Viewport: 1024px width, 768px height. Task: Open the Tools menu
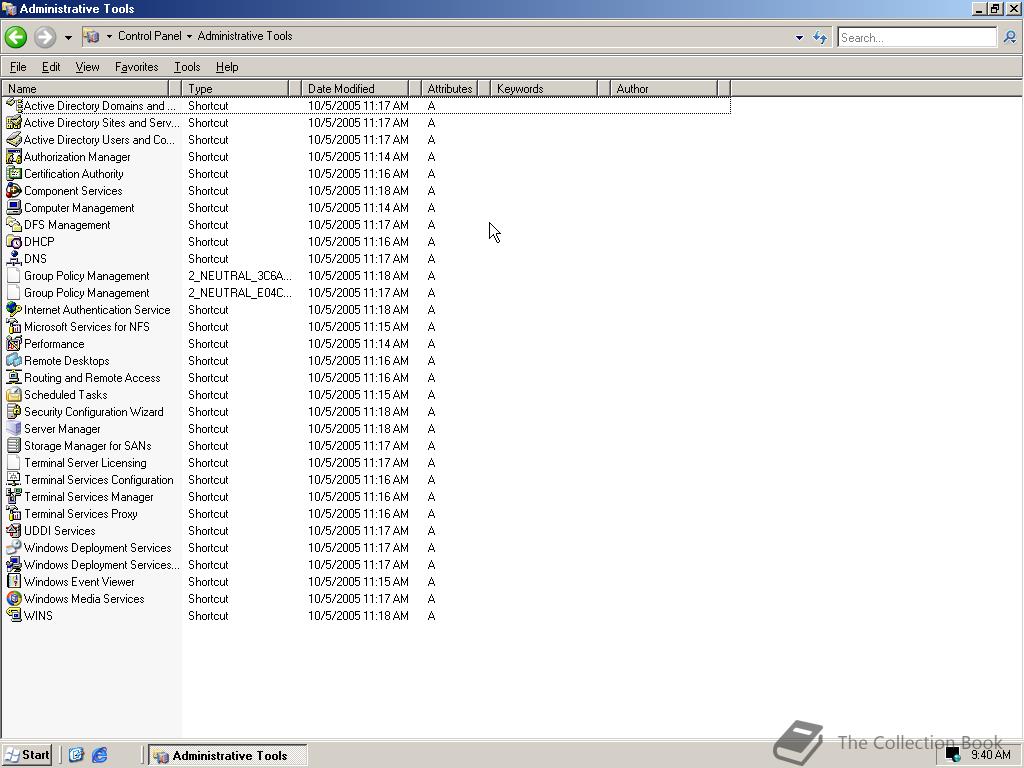[x=187, y=67]
